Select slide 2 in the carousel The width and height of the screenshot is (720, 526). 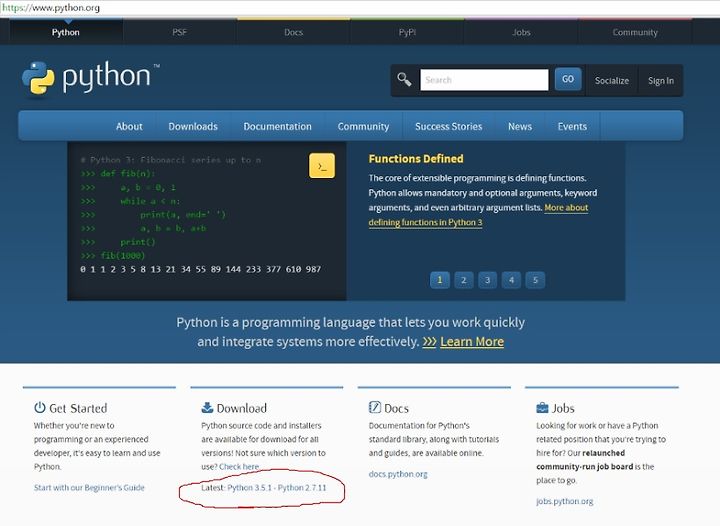464,280
